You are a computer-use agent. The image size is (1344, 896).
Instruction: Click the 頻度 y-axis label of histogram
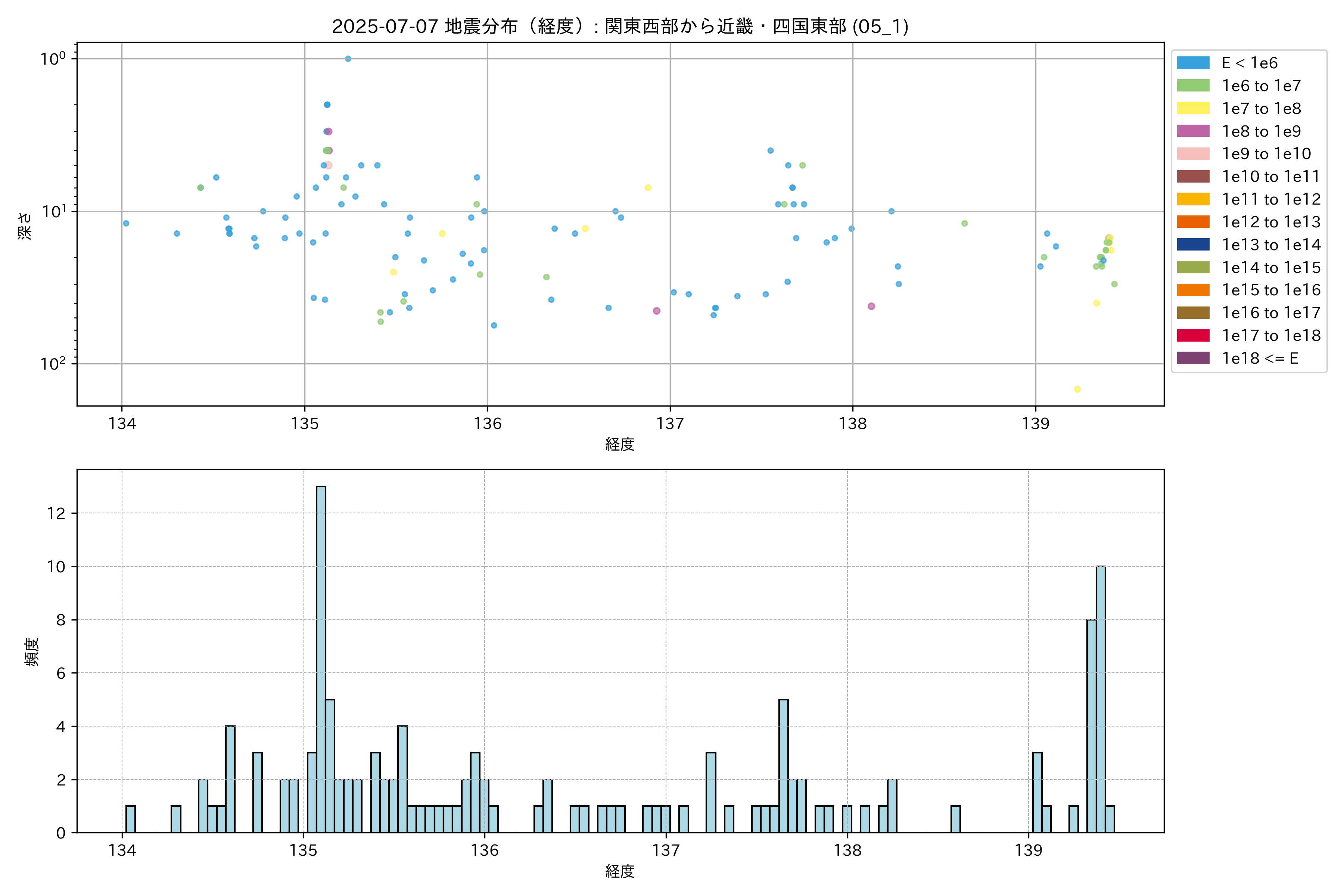pyautogui.click(x=32, y=651)
